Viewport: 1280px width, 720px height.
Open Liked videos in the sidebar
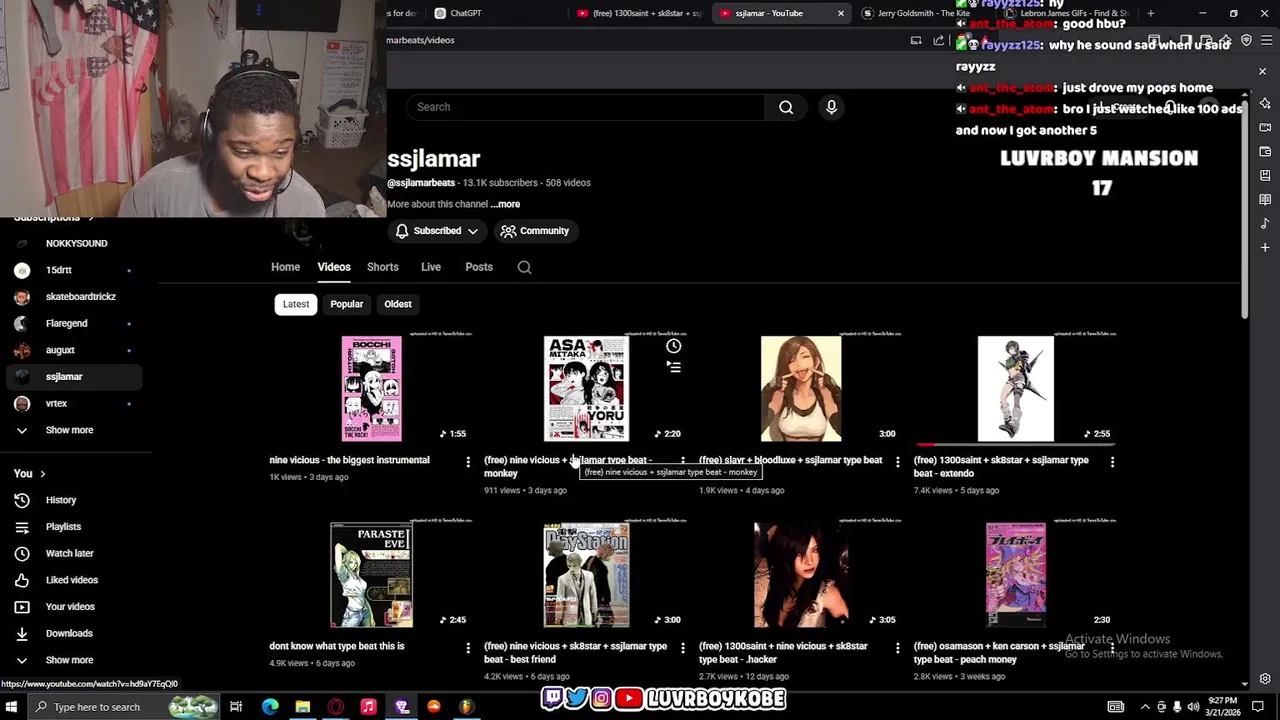[71, 580]
